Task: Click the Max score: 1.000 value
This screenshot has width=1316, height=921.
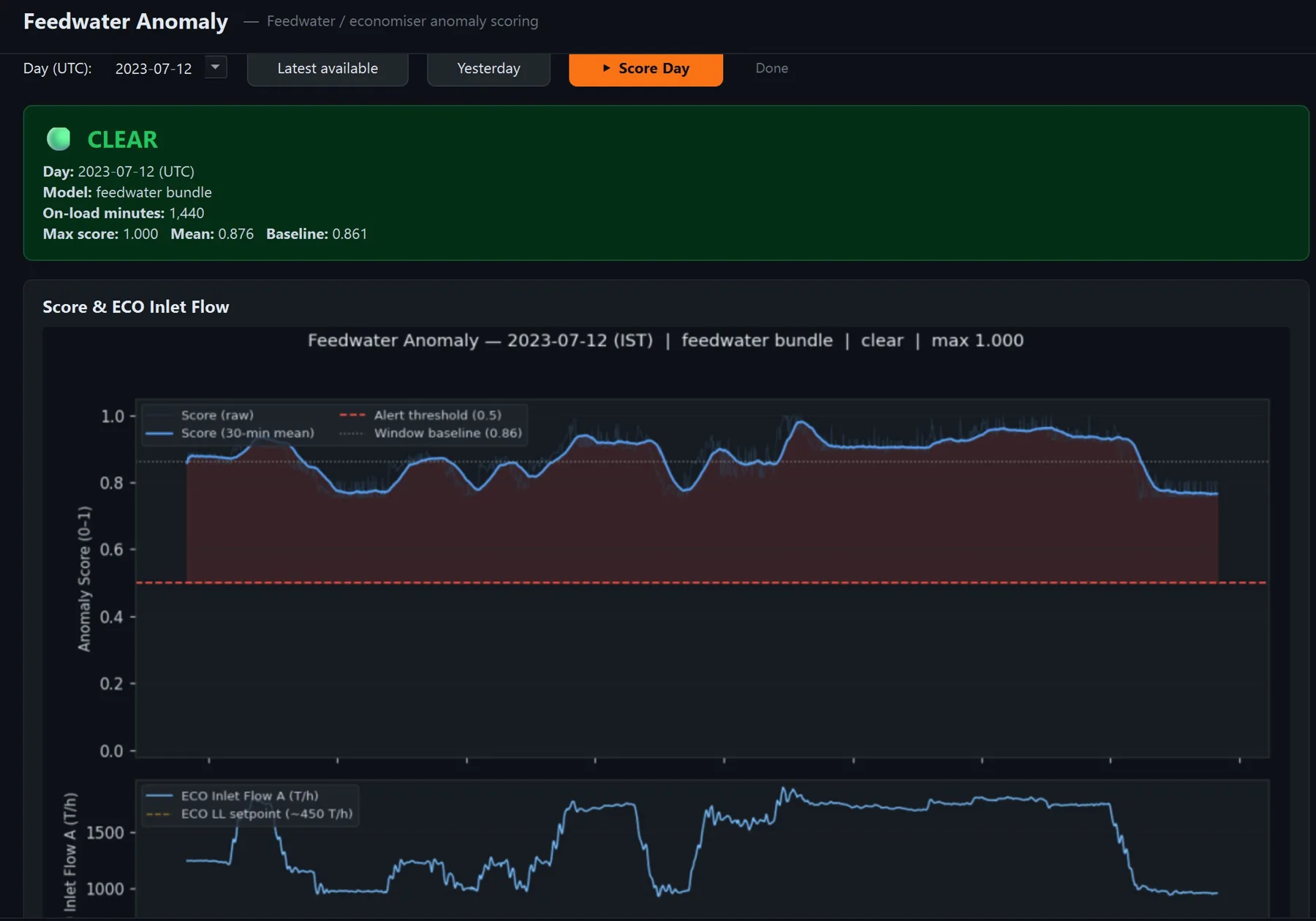Action: [100, 234]
